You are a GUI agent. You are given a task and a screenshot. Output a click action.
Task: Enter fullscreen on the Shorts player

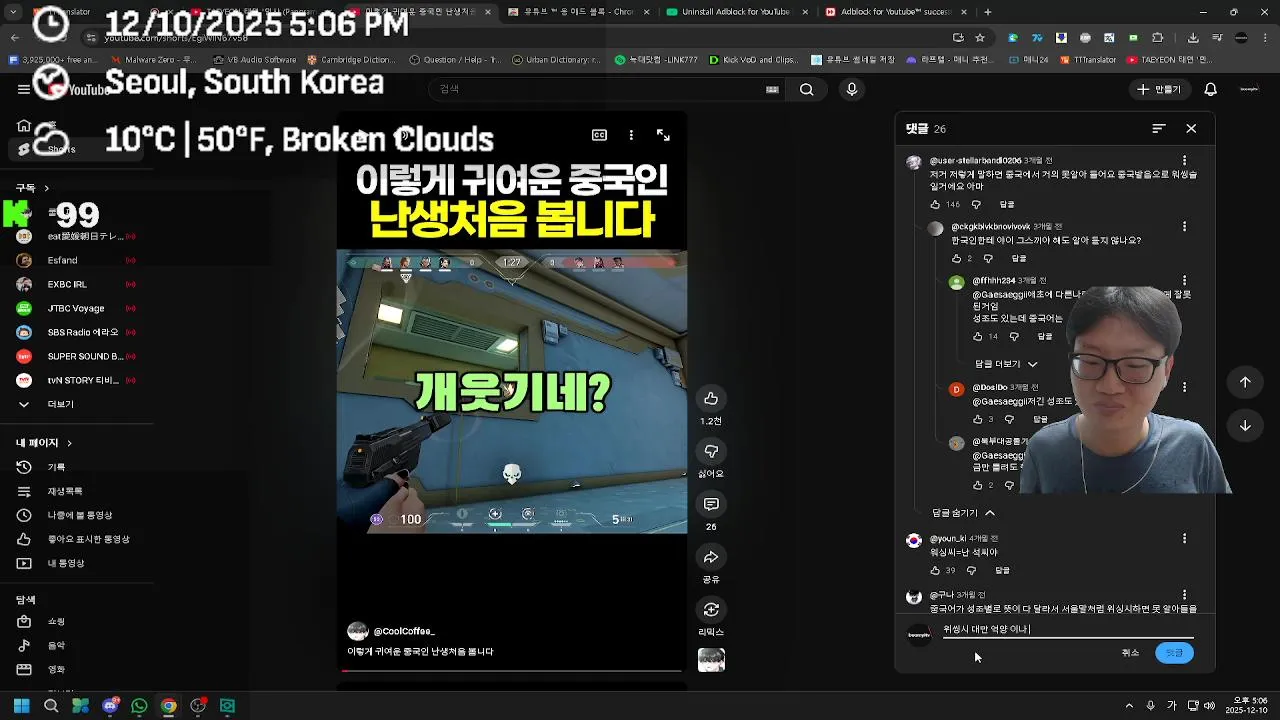point(663,135)
